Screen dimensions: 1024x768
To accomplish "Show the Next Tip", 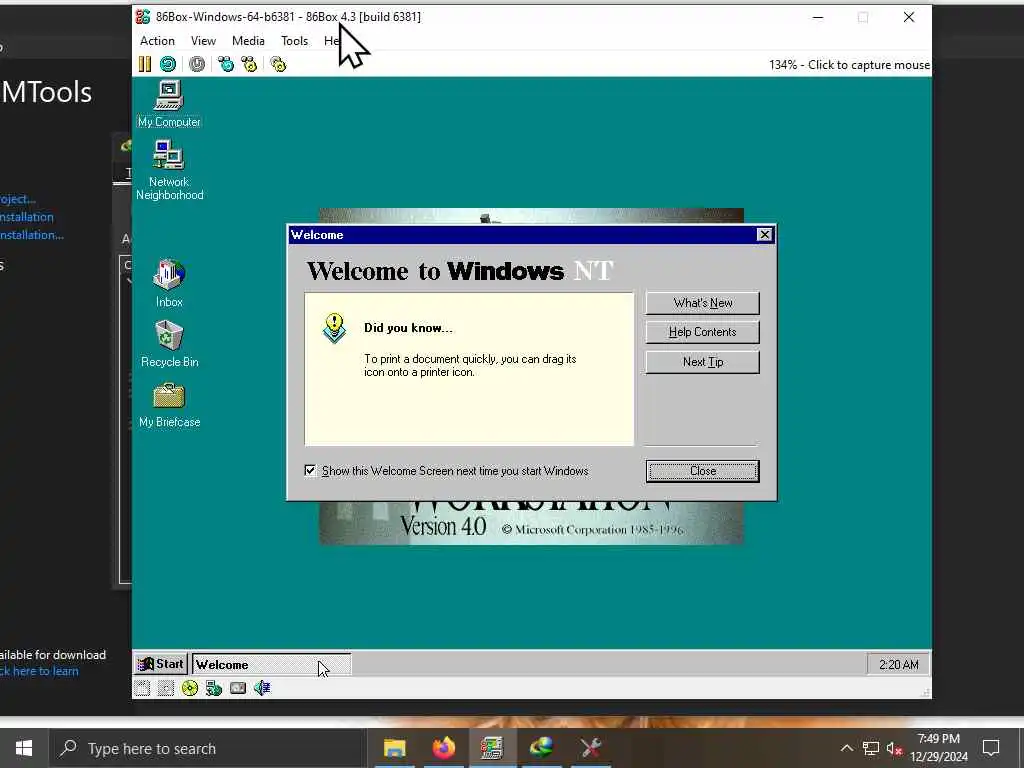I will pos(703,362).
